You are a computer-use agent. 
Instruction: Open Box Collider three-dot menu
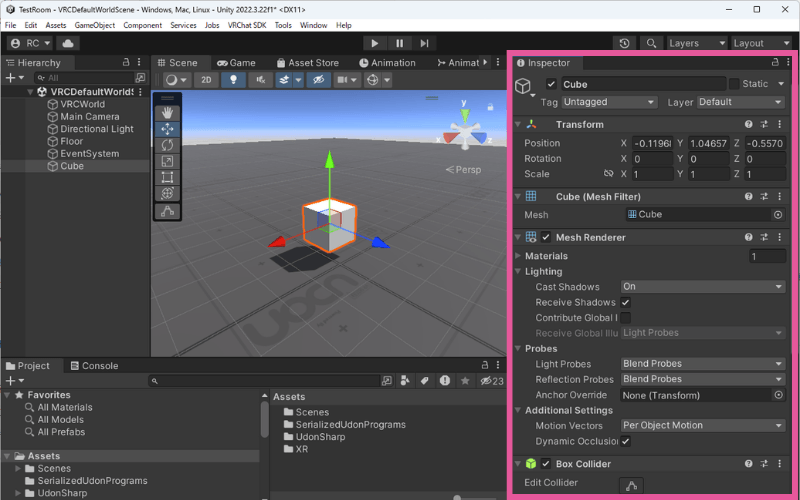point(780,464)
